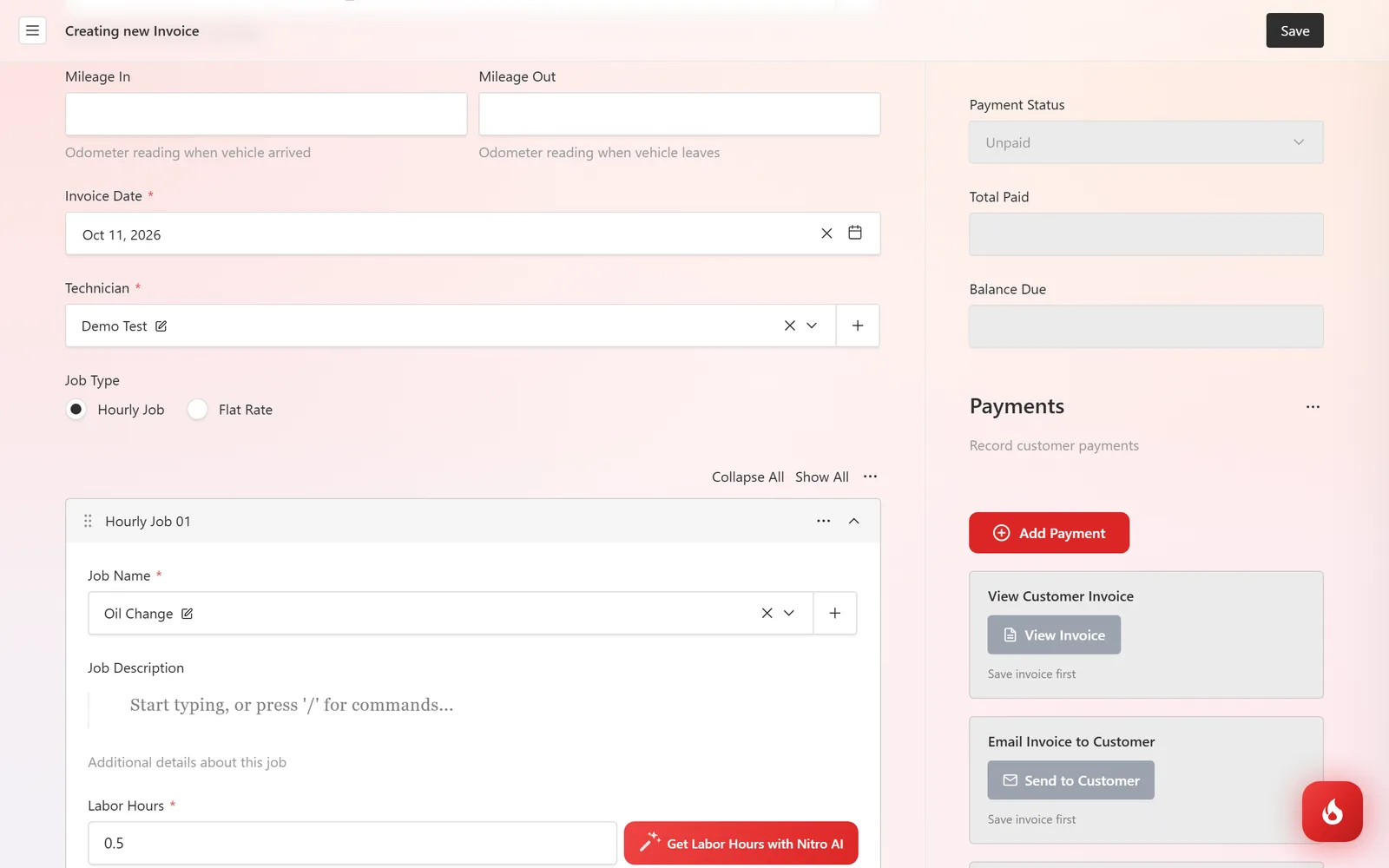Open the Payment Status dropdown

point(1146,142)
